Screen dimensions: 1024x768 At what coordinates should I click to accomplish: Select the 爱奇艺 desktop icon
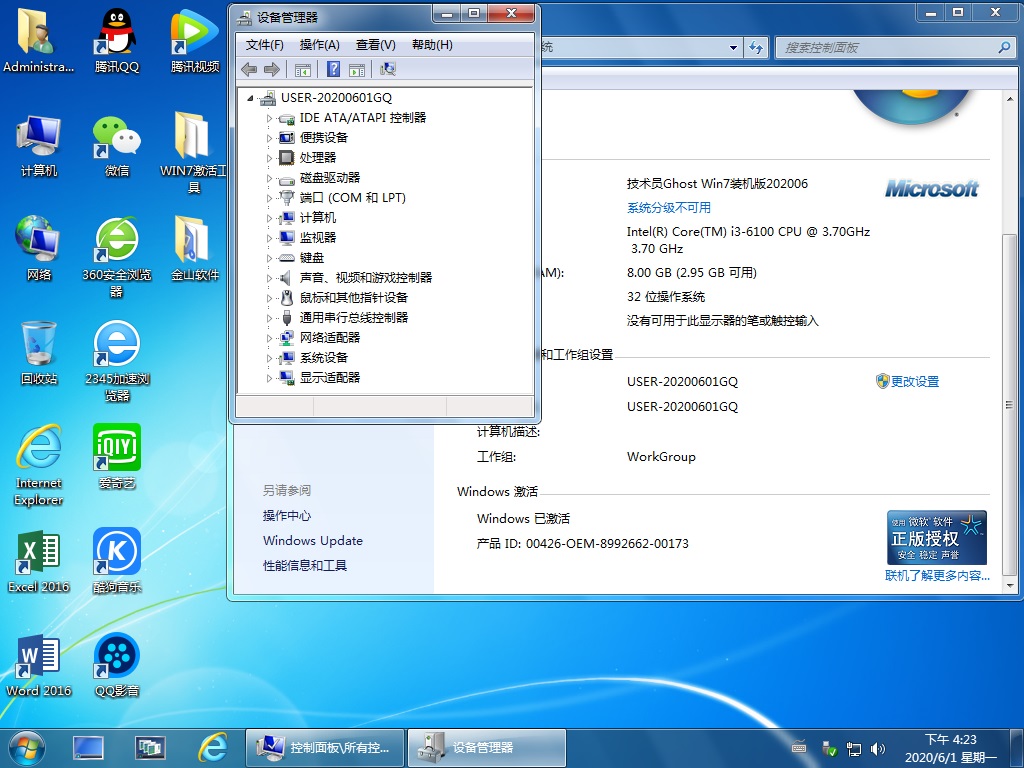pyautogui.click(x=117, y=456)
